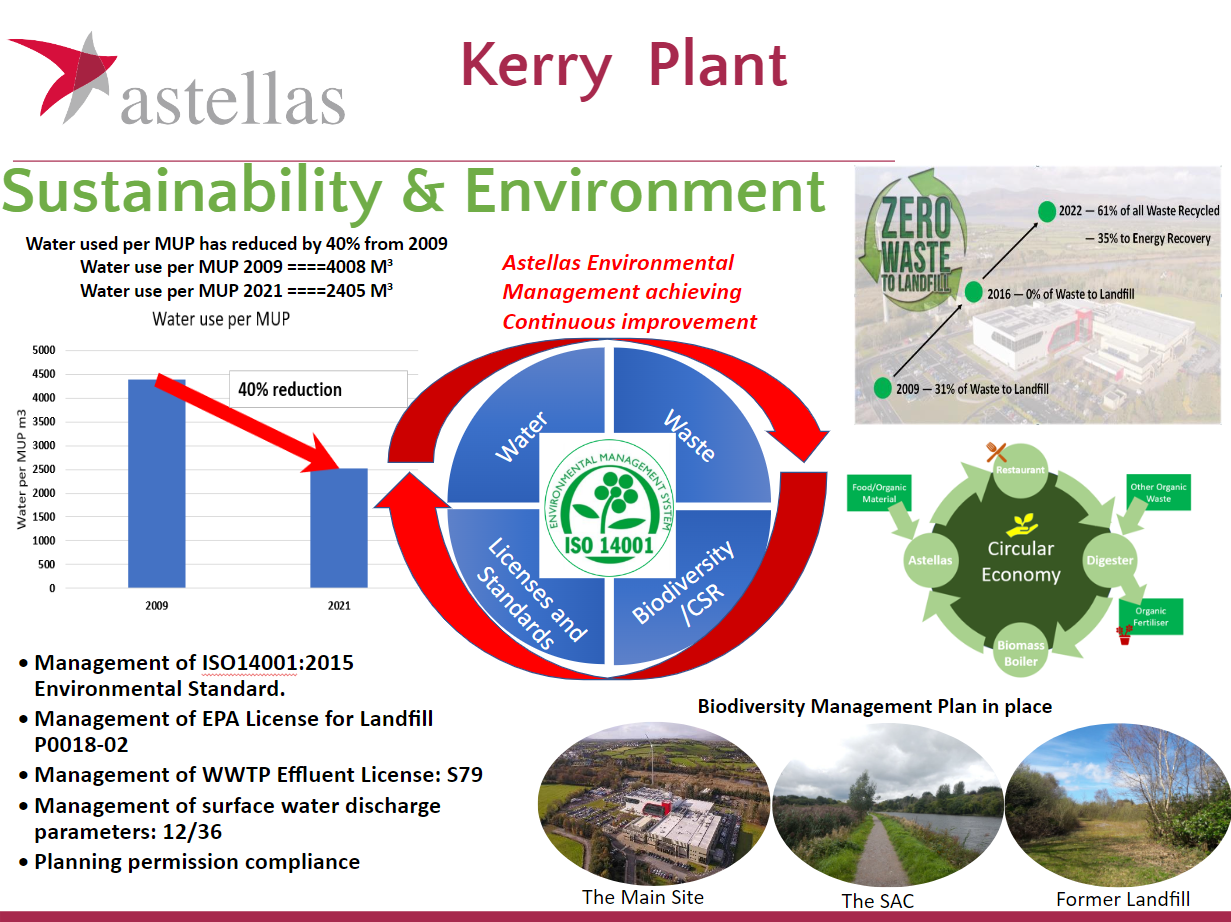Click the Zero Waste to Landfill logo
The height and width of the screenshot is (922, 1231).
(x=915, y=241)
